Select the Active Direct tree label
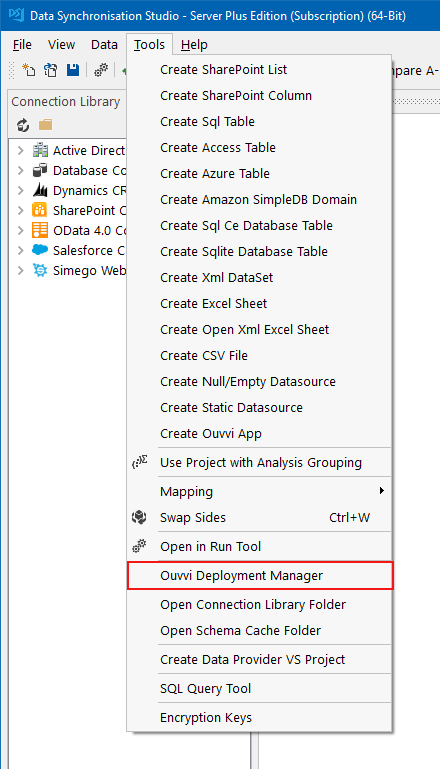Screen dimensions: 440x769 [89, 150]
